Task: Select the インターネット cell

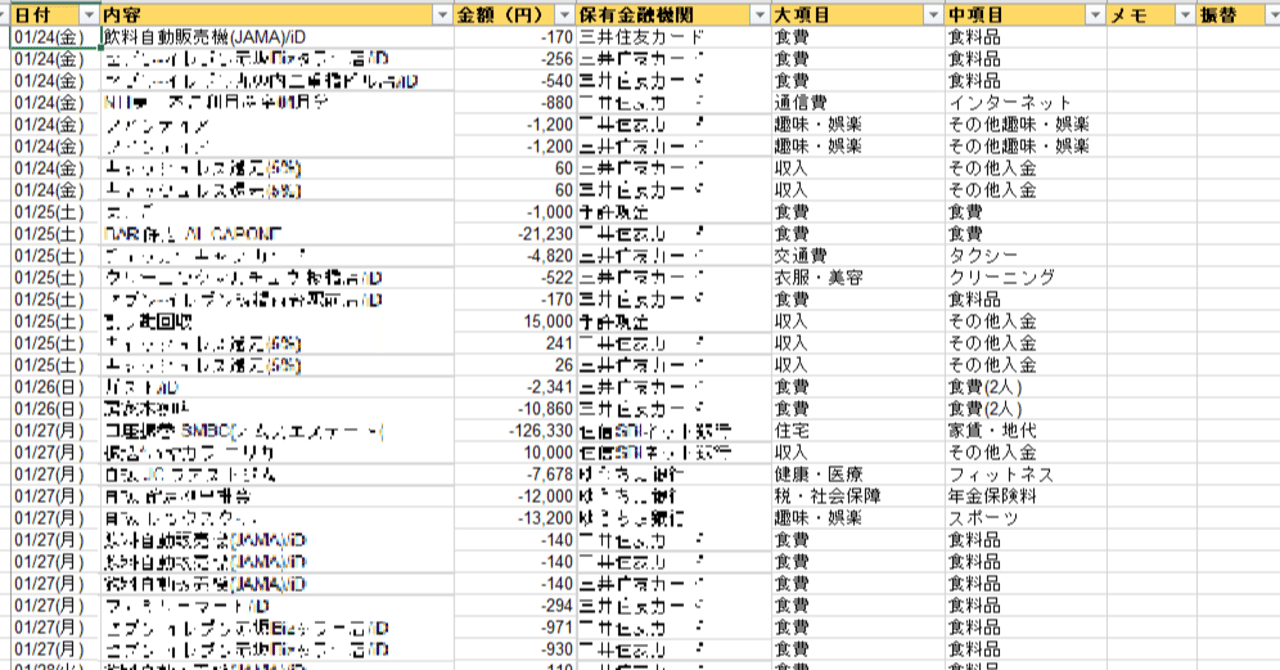Action: pyautogui.click(x=1026, y=103)
